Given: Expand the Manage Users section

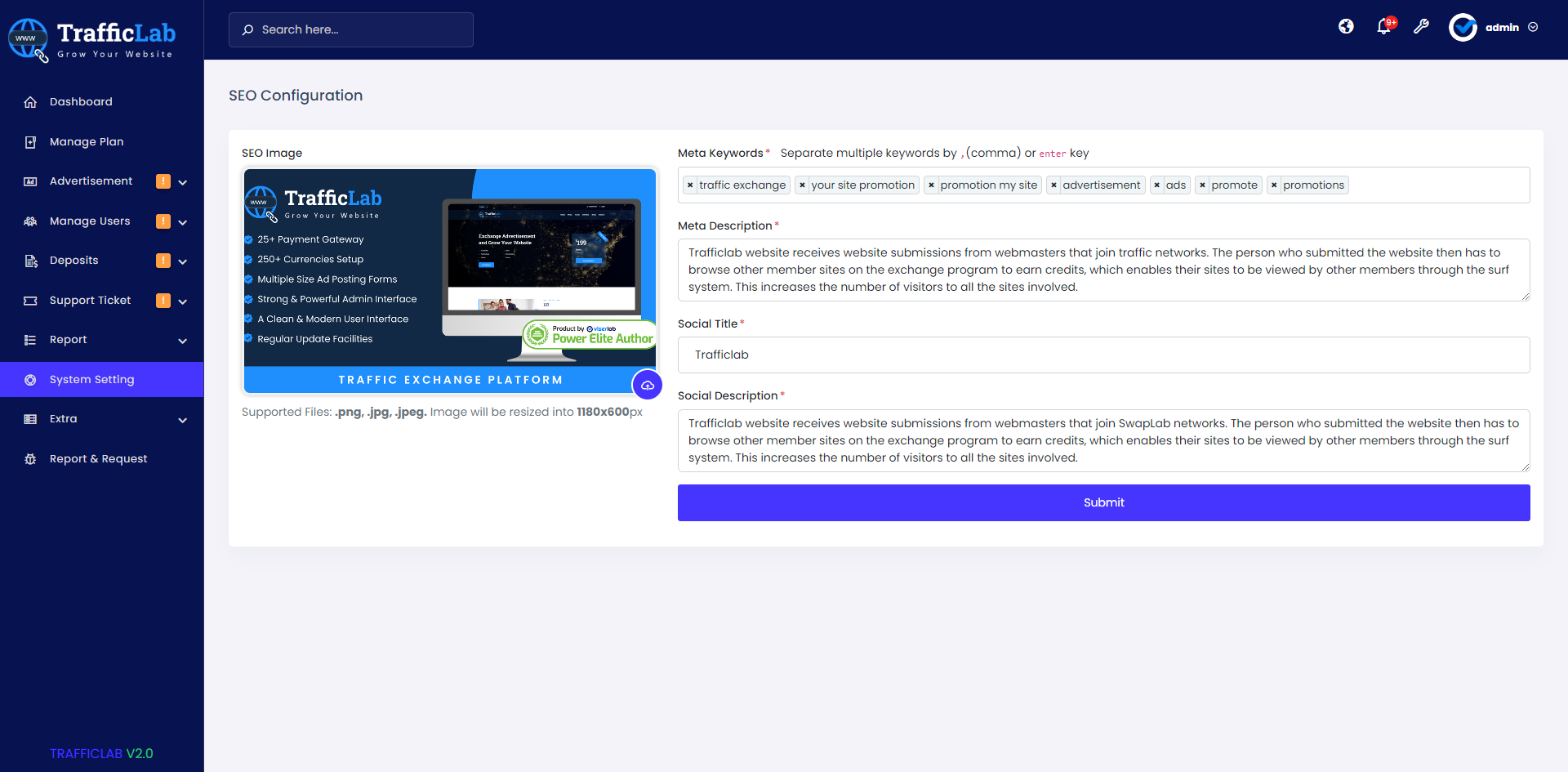Looking at the screenshot, I should pyautogui.click(x=182, y=221).
